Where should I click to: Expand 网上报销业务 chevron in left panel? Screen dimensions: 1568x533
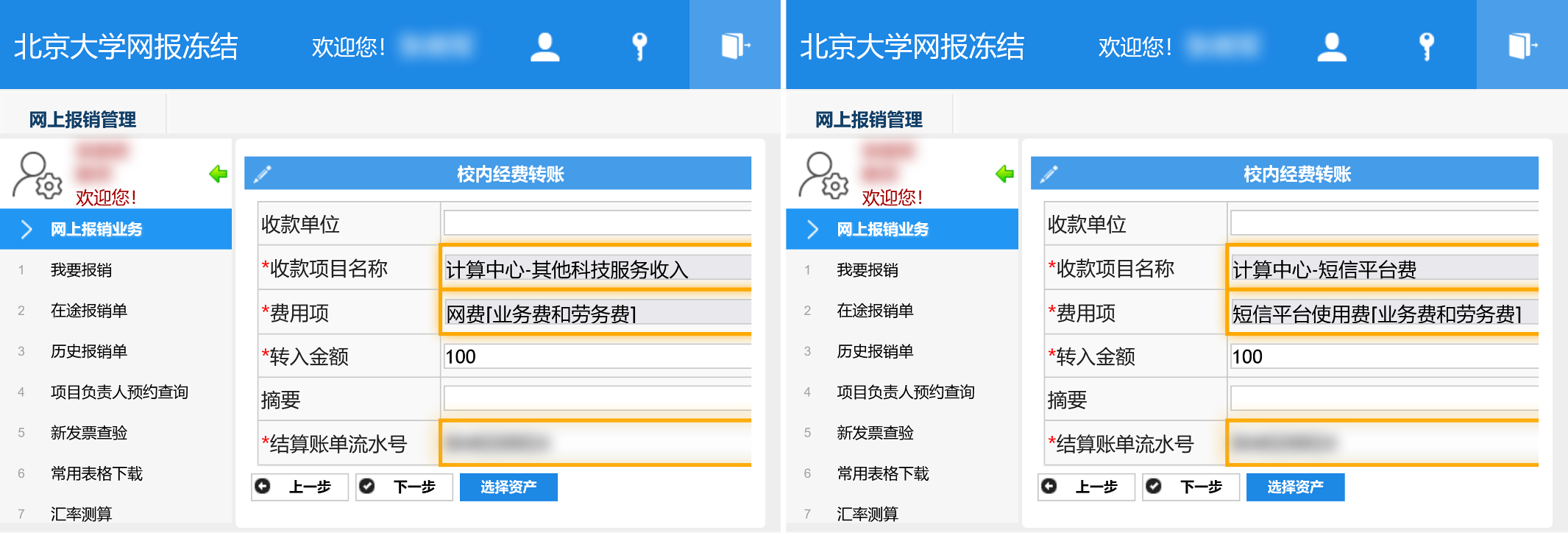(26, 229)
